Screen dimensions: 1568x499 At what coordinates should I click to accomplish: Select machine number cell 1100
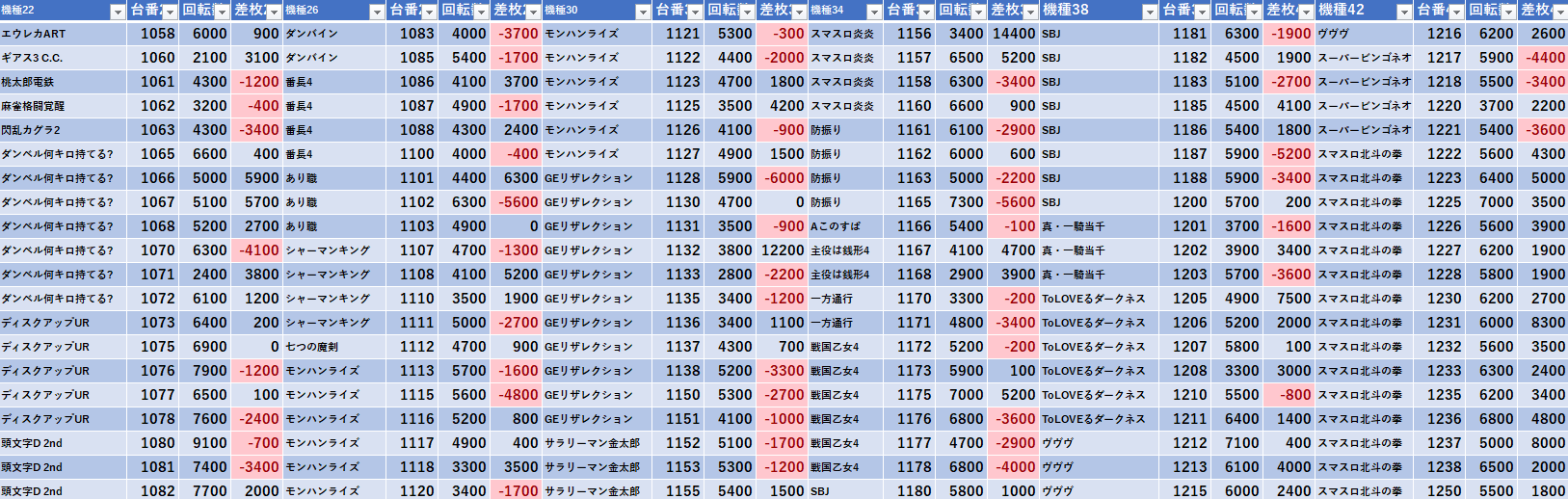click(412, 154)
